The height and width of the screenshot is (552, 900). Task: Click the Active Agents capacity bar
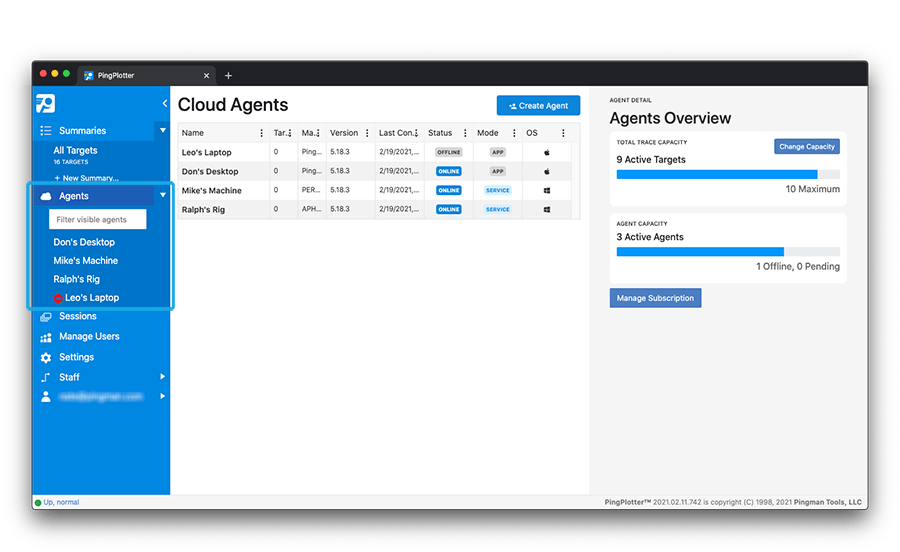pos(728,252)
